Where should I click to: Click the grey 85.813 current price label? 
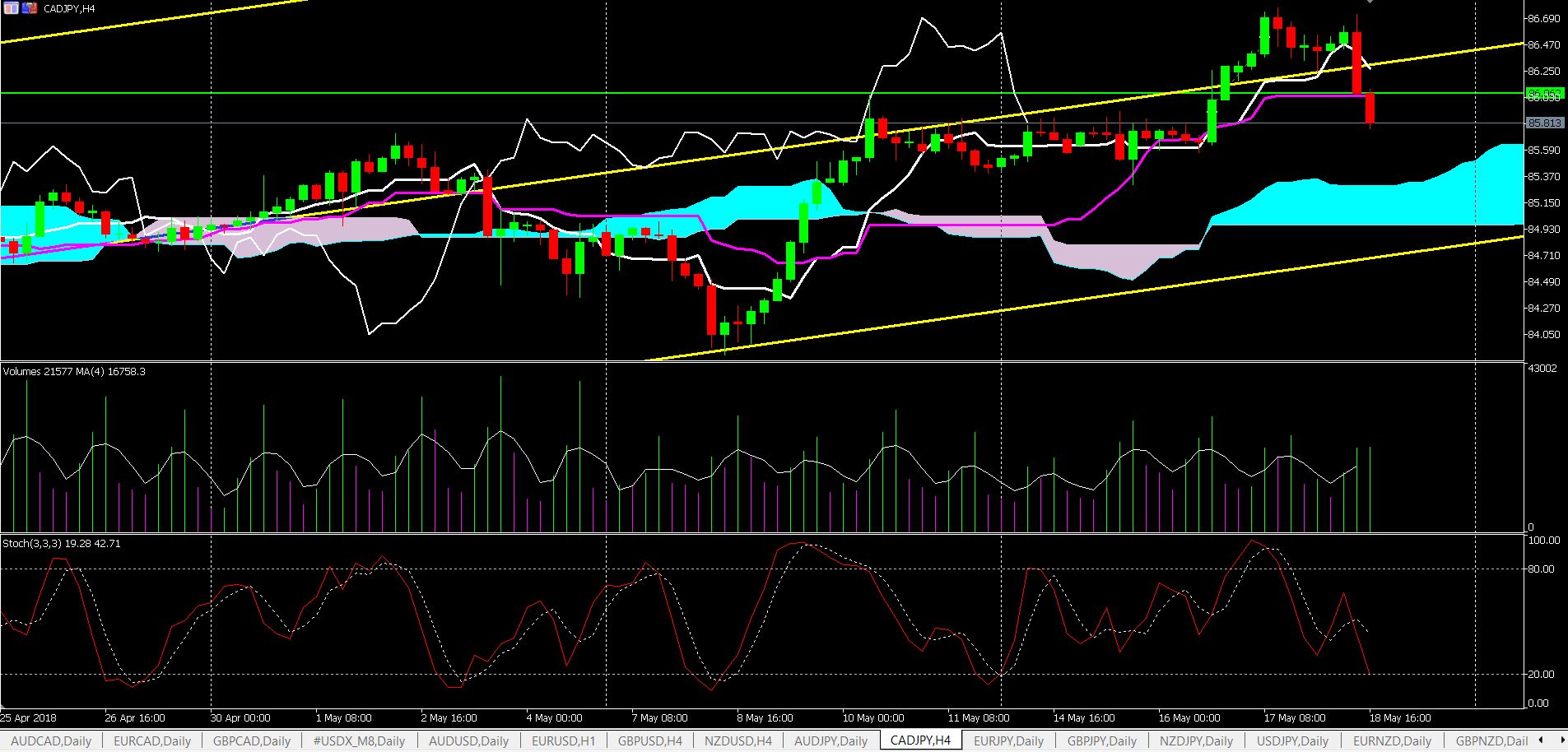point(1544,123)
